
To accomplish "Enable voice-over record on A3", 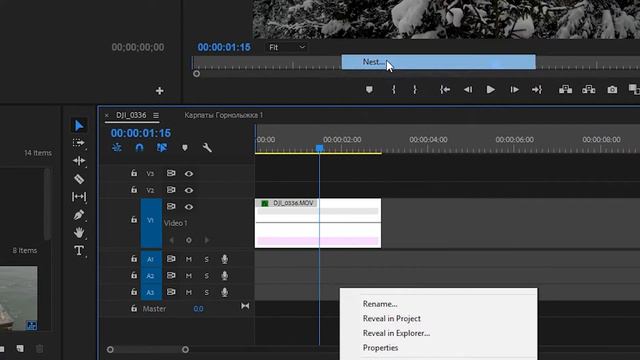I will click(x=224, y=292).
